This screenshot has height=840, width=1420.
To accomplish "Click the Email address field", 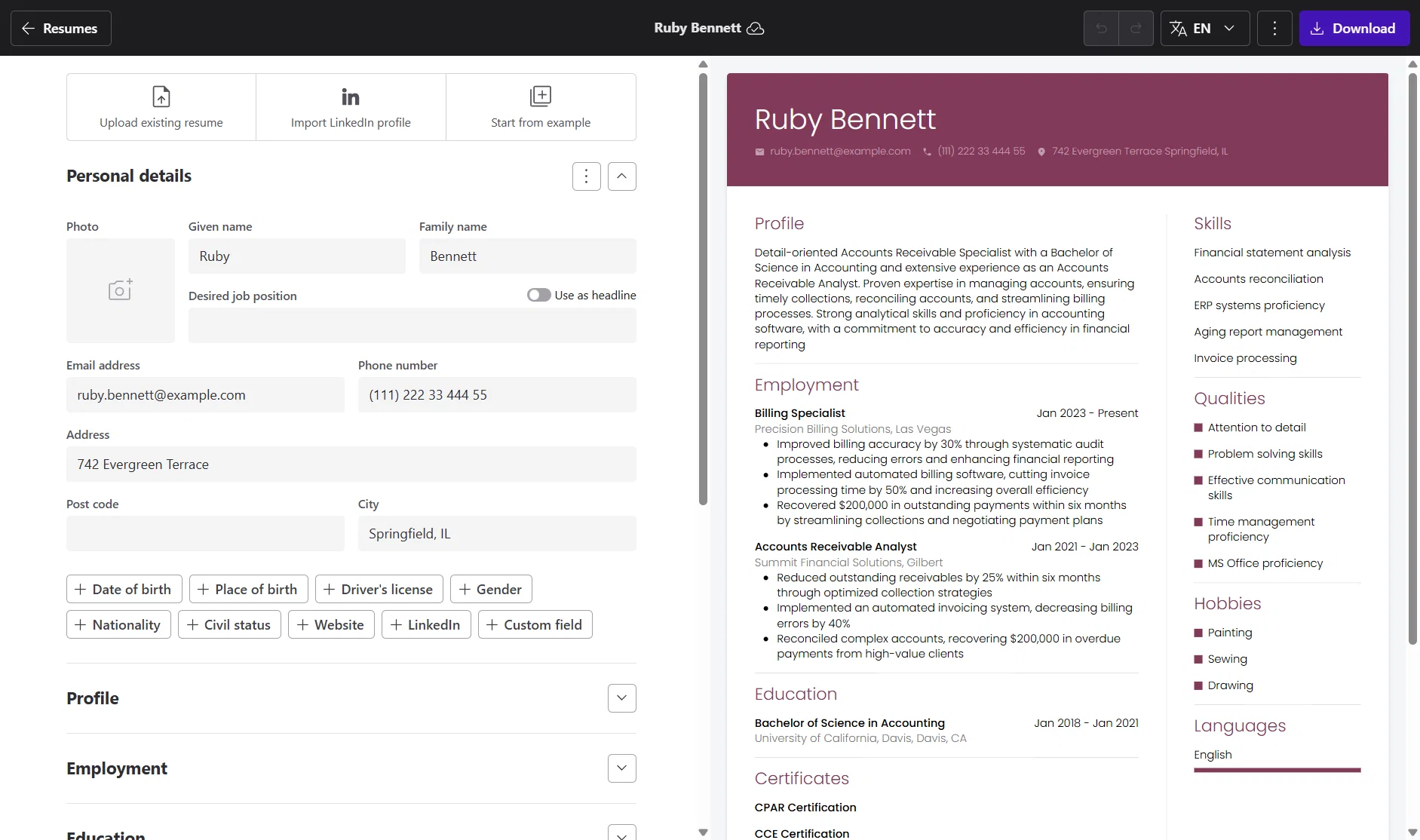I will pos(205,395).
